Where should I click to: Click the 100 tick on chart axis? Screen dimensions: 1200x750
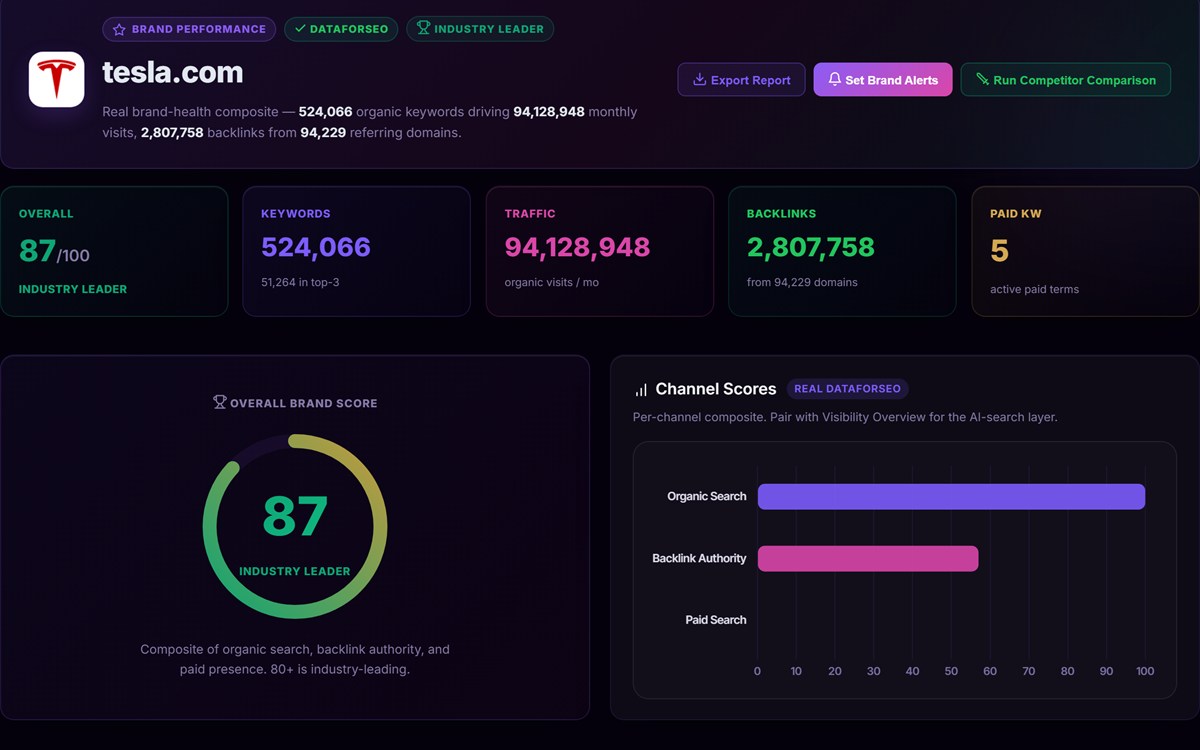pos(1145,671)
